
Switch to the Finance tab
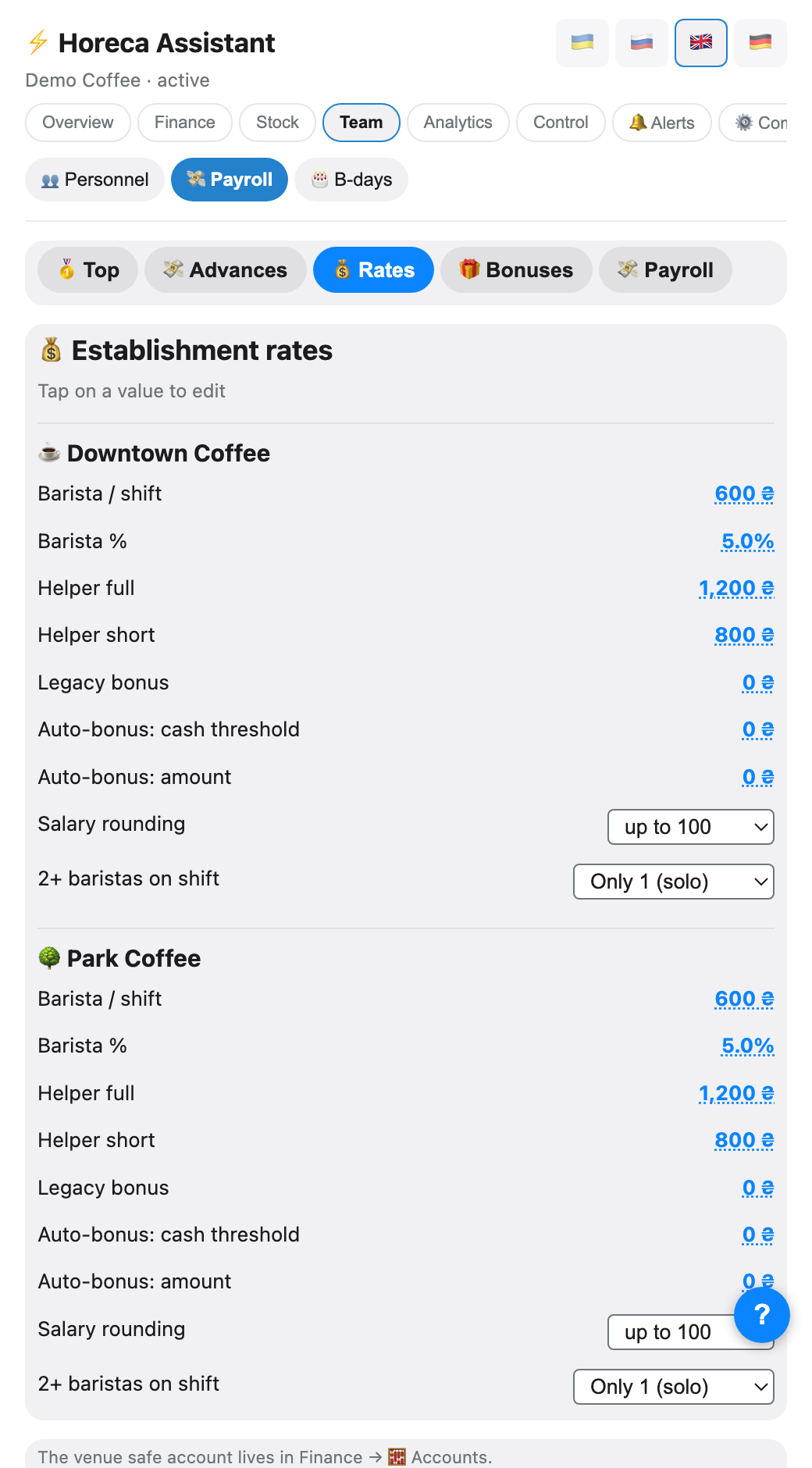(x=185, y=123)
